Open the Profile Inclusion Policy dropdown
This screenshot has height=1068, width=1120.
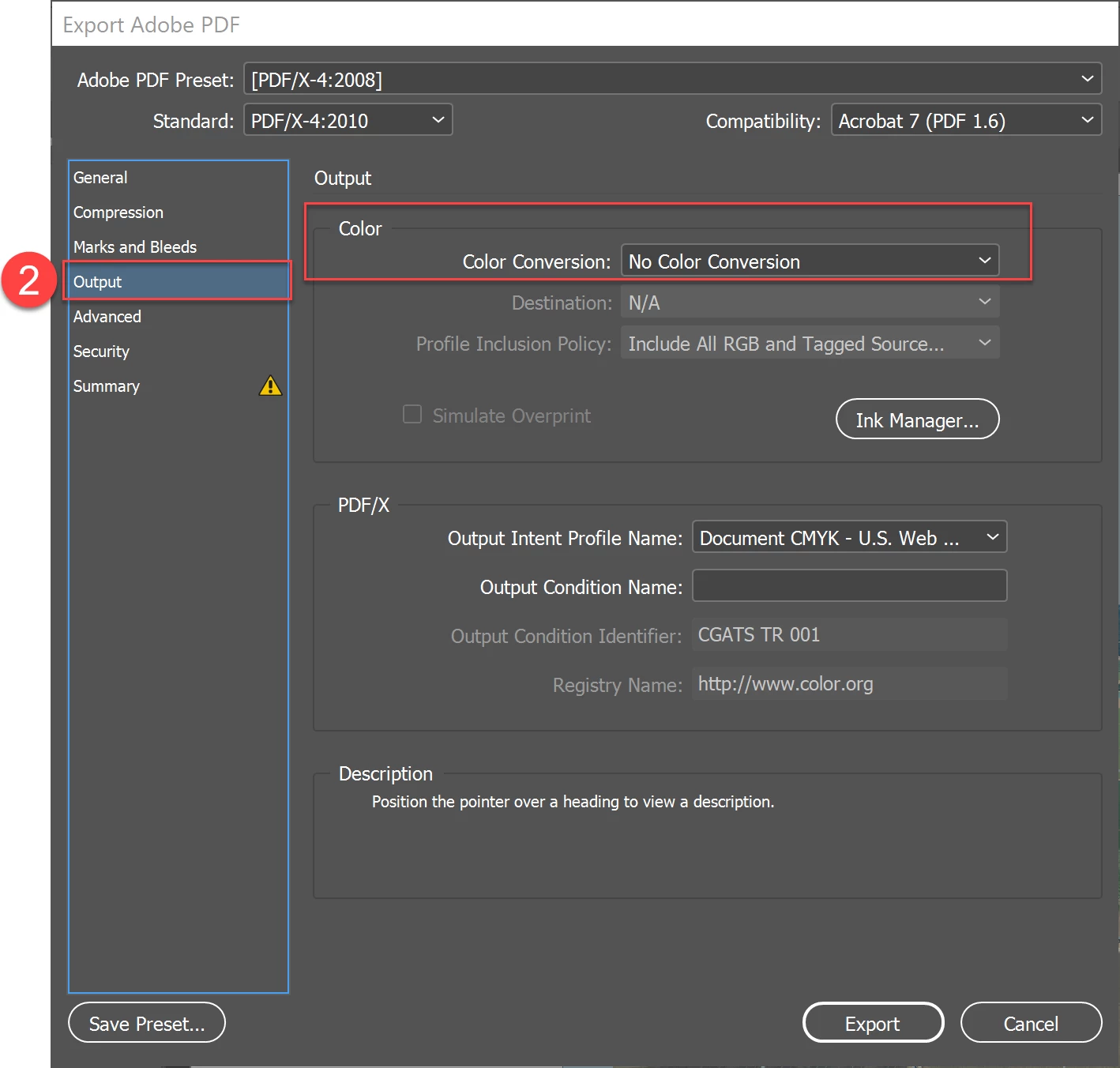point(810,343)
